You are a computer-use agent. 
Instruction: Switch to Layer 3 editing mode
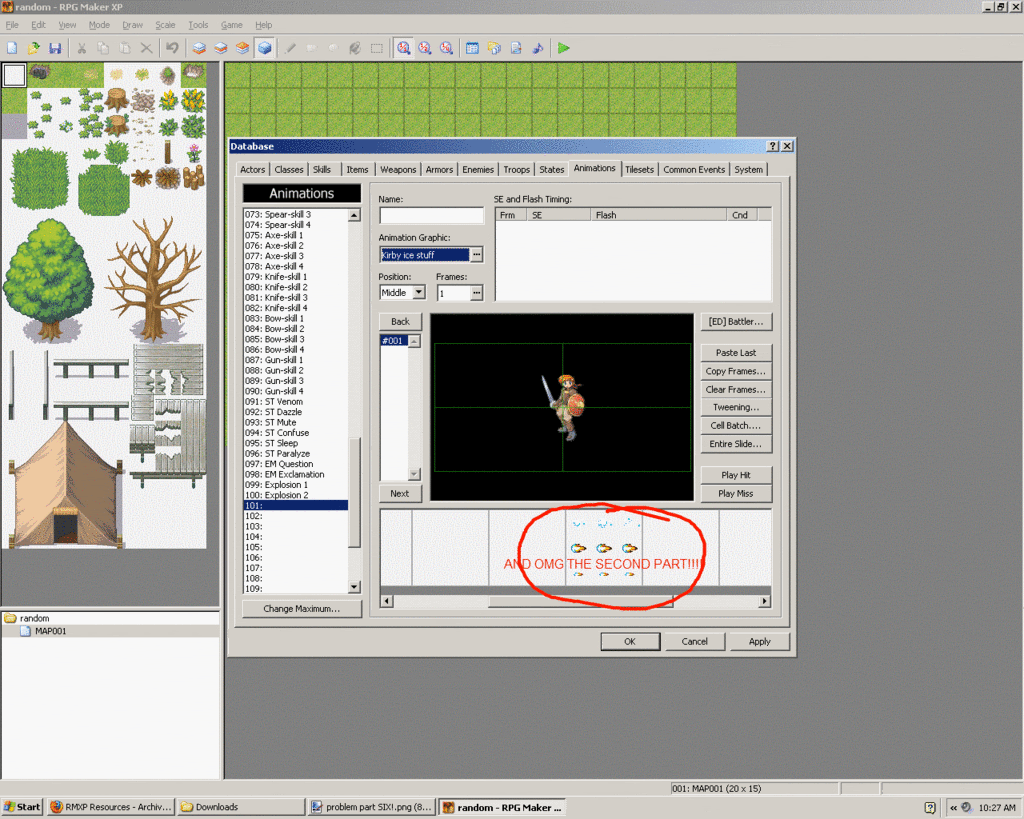(x=242, y=48)
